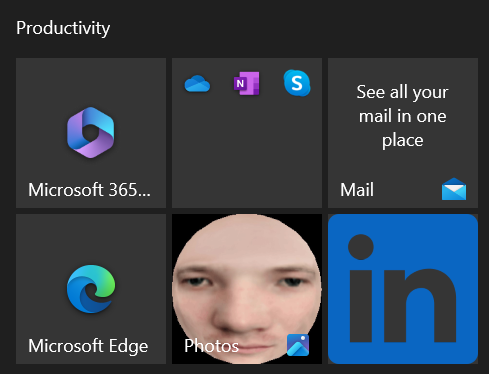Image resolution: width=489 pixels, height=374 pixels.
Task: Open the LinkedIn tile
Action: [x=403, y=289]
